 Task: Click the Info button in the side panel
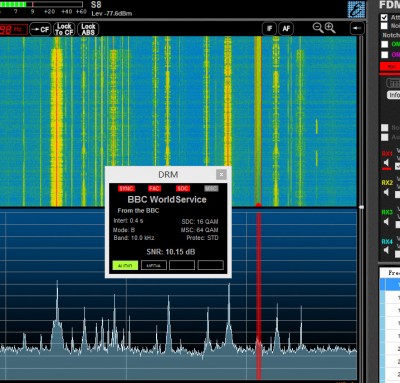click(394, 95)
